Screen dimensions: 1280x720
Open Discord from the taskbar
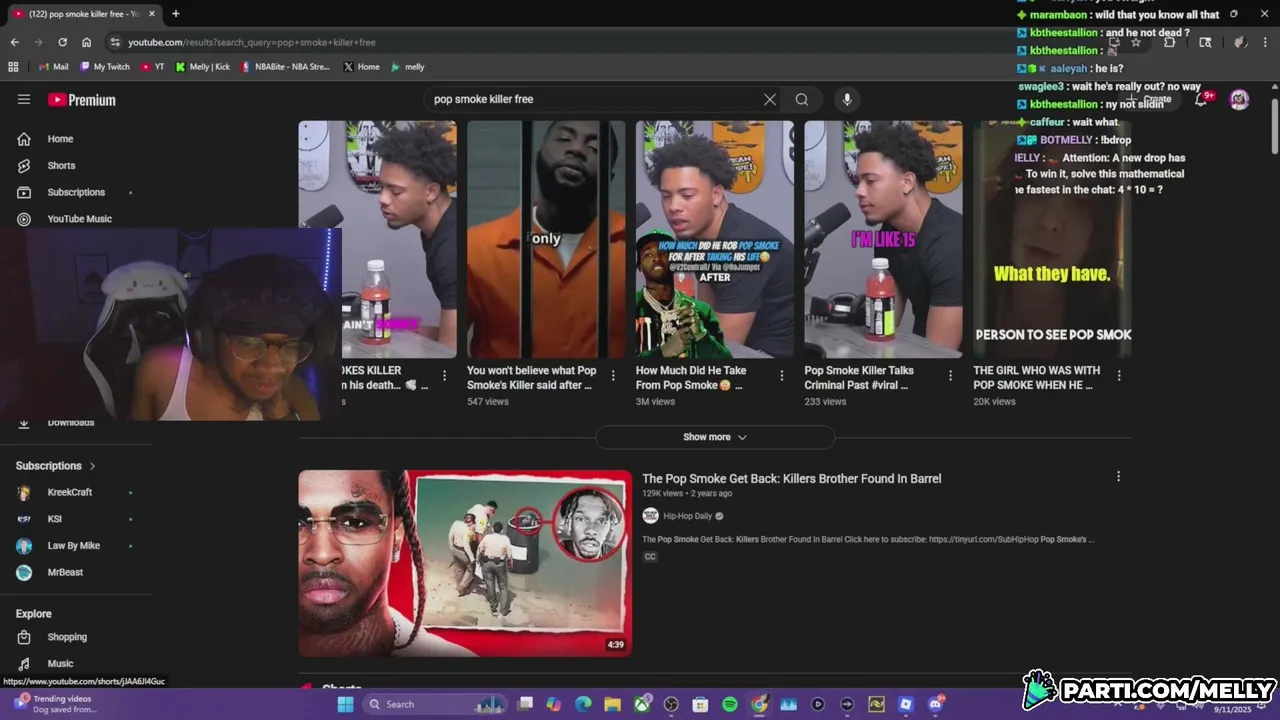tap(936, 704)
